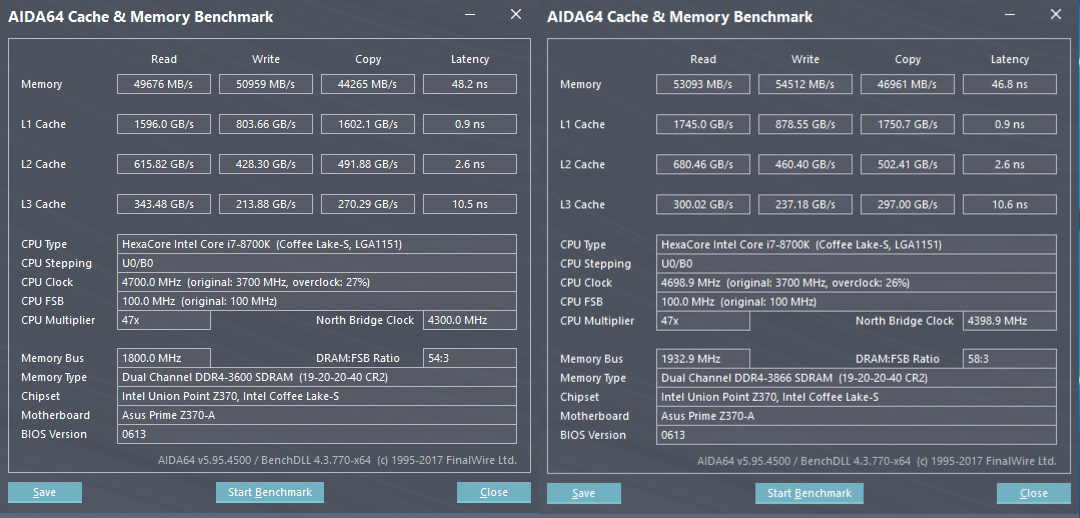The width and height of the screenshot is (1080, 518).
Task: Click the Memory Type field showing DDR4-3866 SDRAM
Action: point(857,378)
